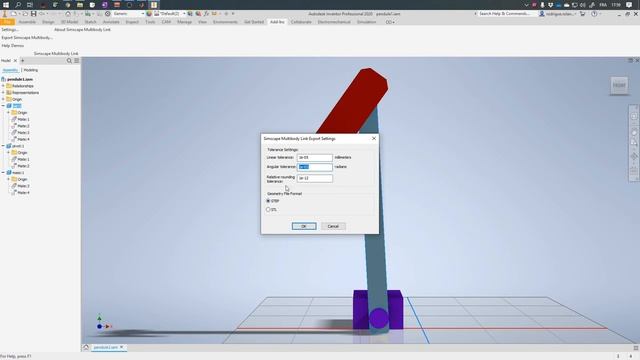Open the Windows Start menu
Viewport: 640px width, 360px height.
[6, 5]
